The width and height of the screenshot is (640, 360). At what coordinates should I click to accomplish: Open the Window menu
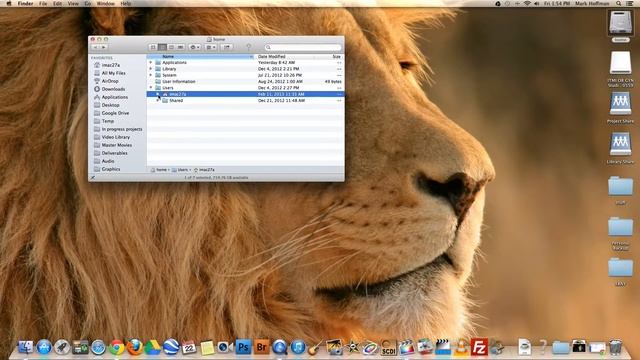[x=106, y=3]
